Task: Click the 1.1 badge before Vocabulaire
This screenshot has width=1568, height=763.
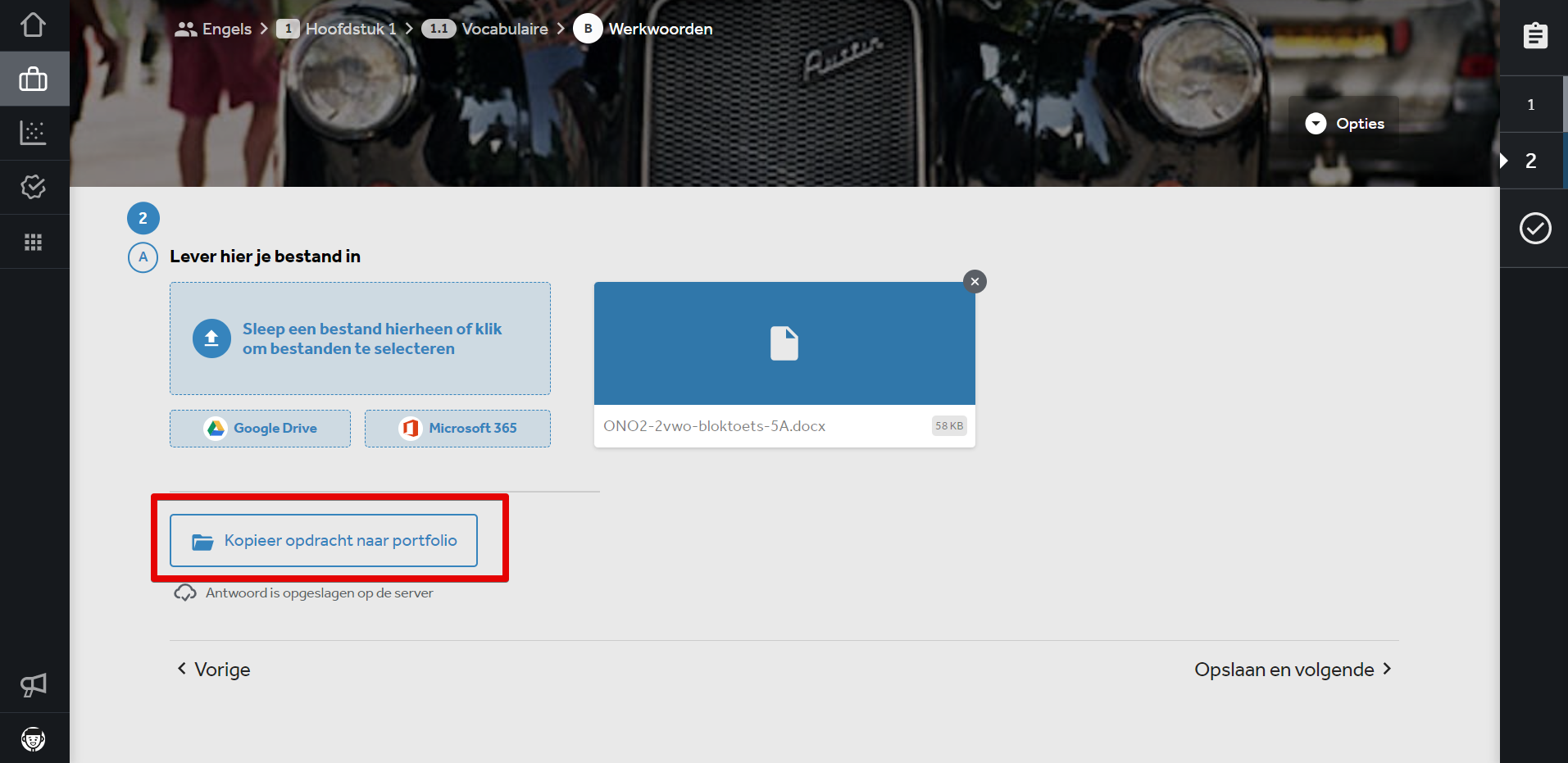Action: 439,29
